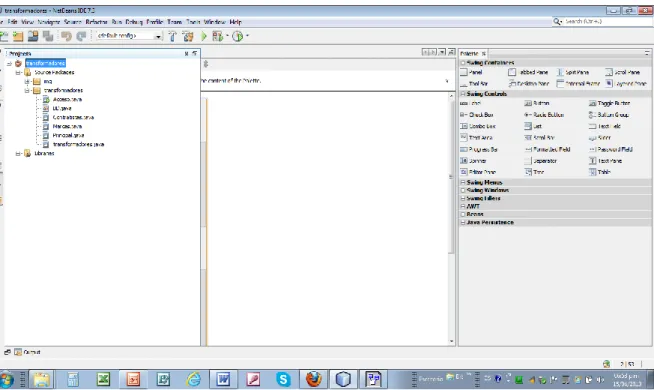
Task: Open the Output tab at the bottom
Action: [28, 352]
